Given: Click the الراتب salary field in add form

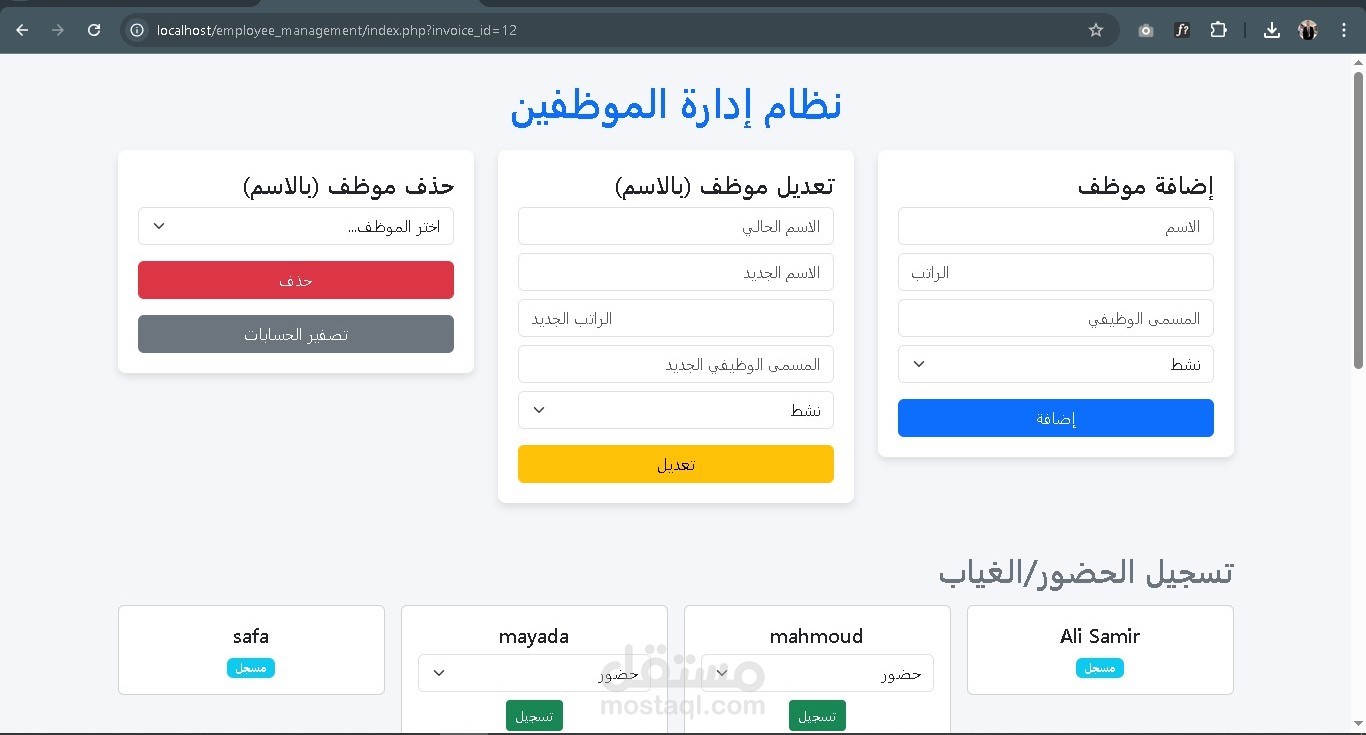Looking at the screenshot, I should [1056, 272].
